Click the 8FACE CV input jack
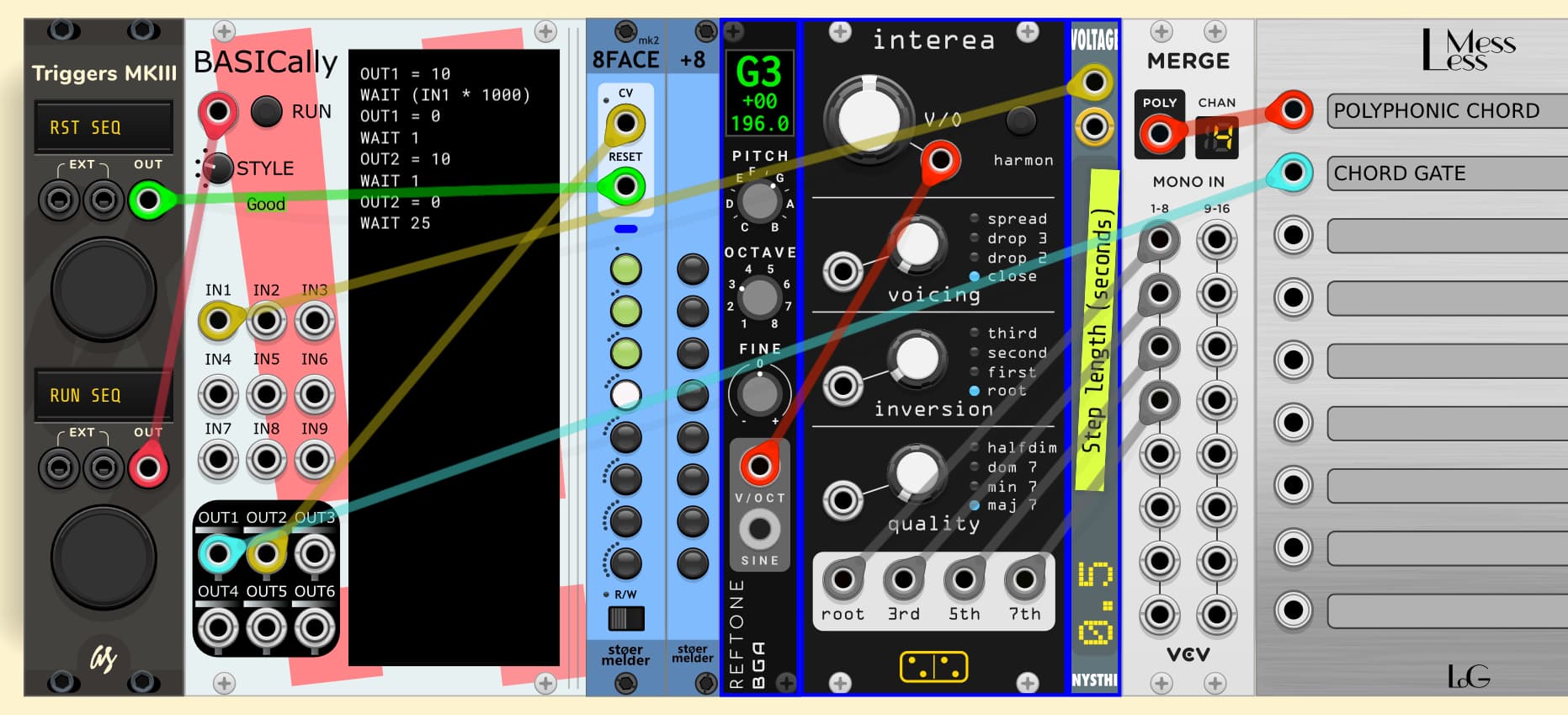1568x715 pixels. coord(625,124)
